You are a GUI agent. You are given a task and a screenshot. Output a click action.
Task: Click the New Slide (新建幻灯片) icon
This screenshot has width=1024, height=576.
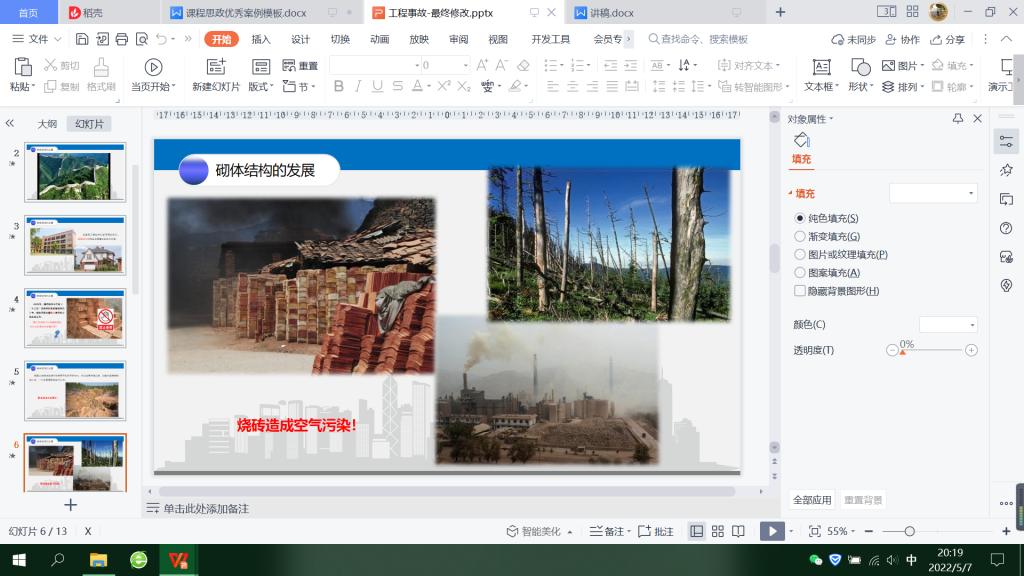coord(215,67)
